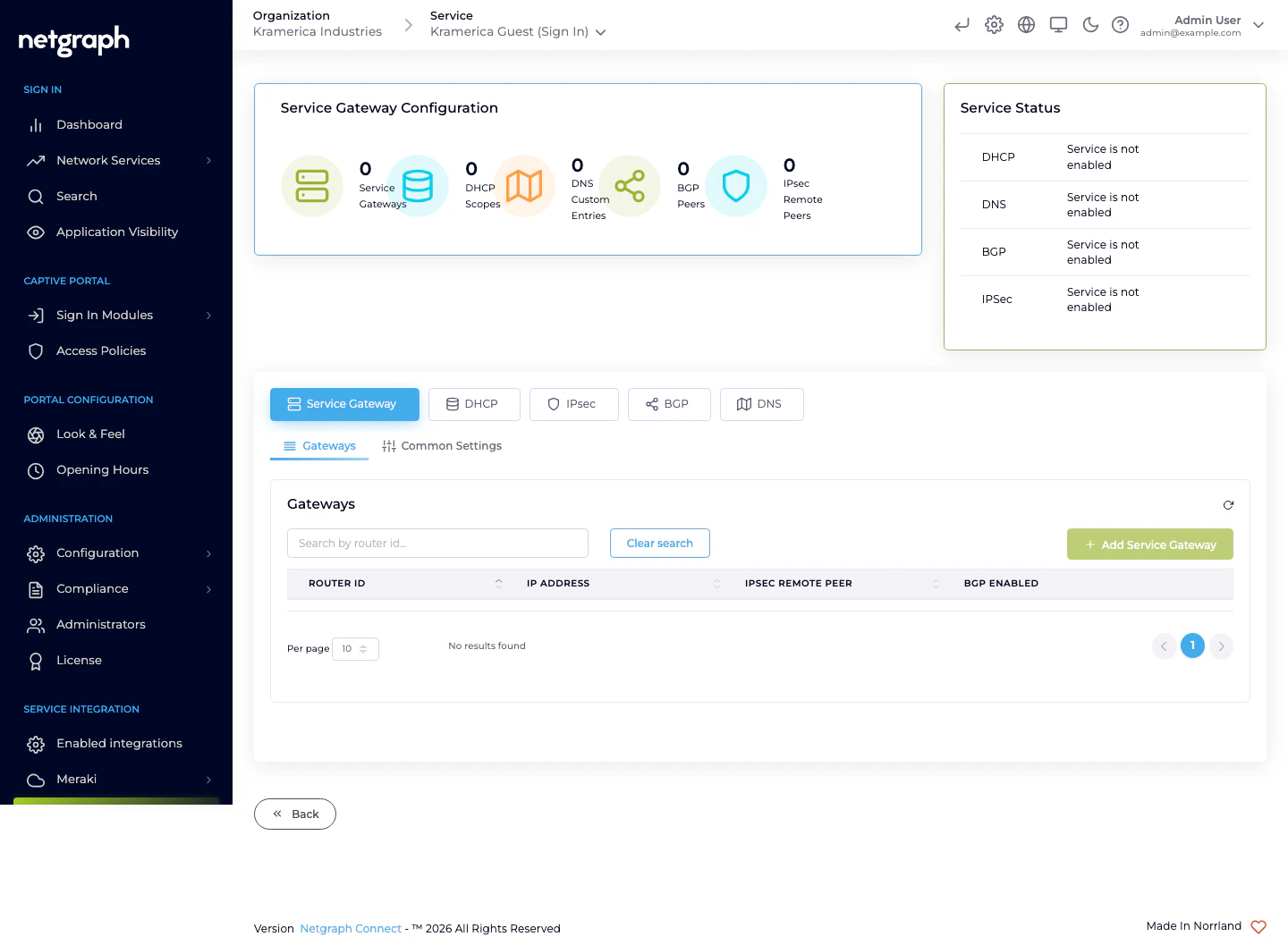
Task: Open the Search section from the sidebar
Action: pyautogui.click(x=76, y=196)
